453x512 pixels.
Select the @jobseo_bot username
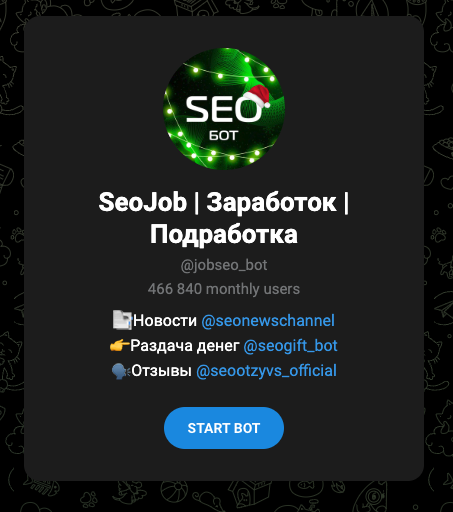click(x=224, y=265)
